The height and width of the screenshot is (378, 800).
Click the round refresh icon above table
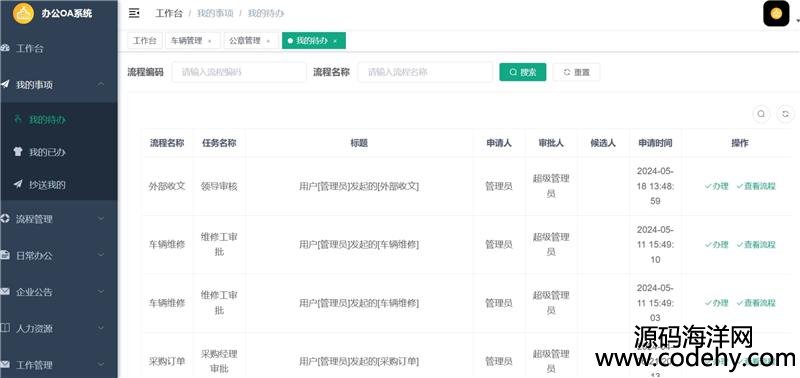point(785,114)
